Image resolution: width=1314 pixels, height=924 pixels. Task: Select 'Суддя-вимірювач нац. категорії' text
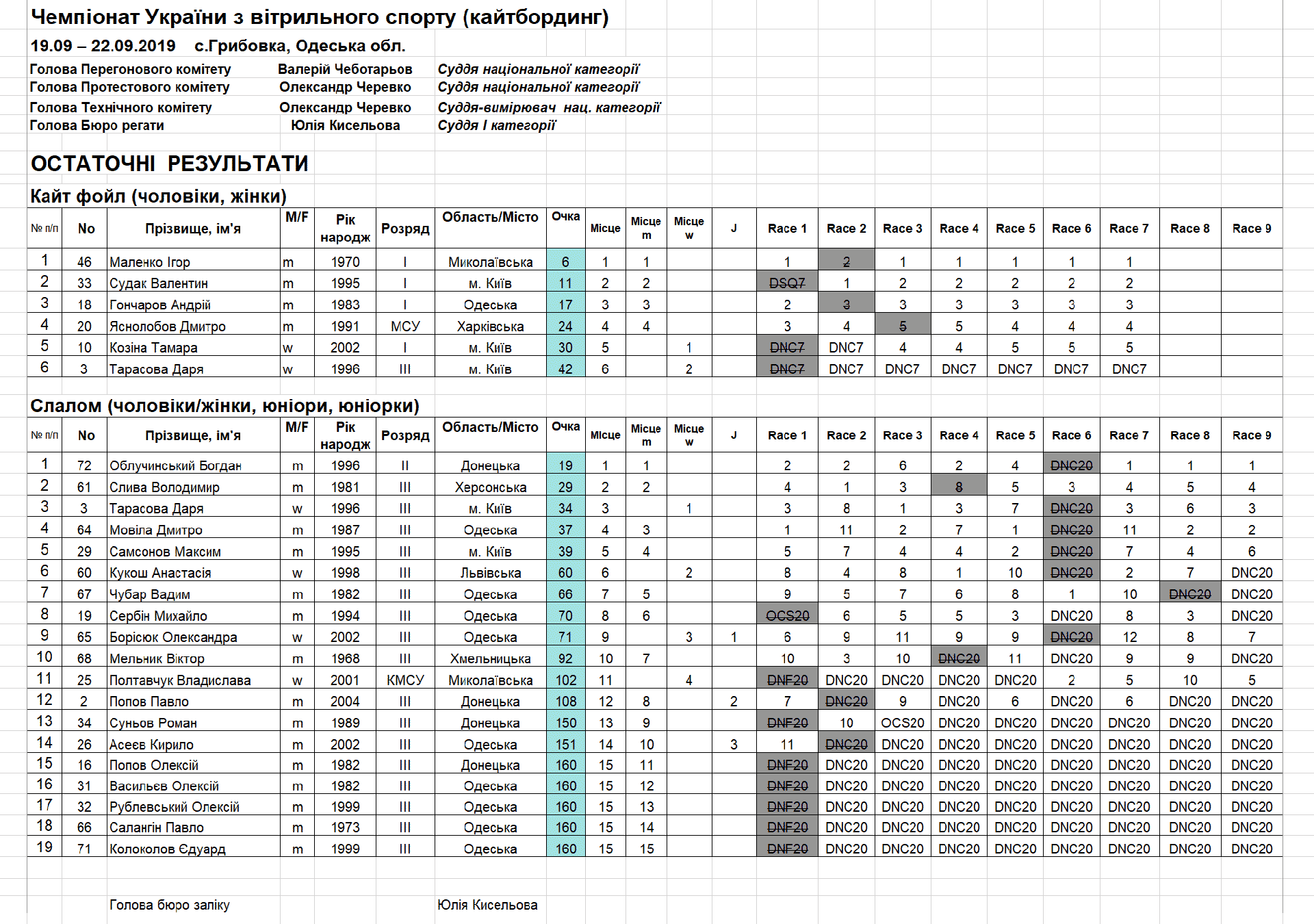pos(549,107)
